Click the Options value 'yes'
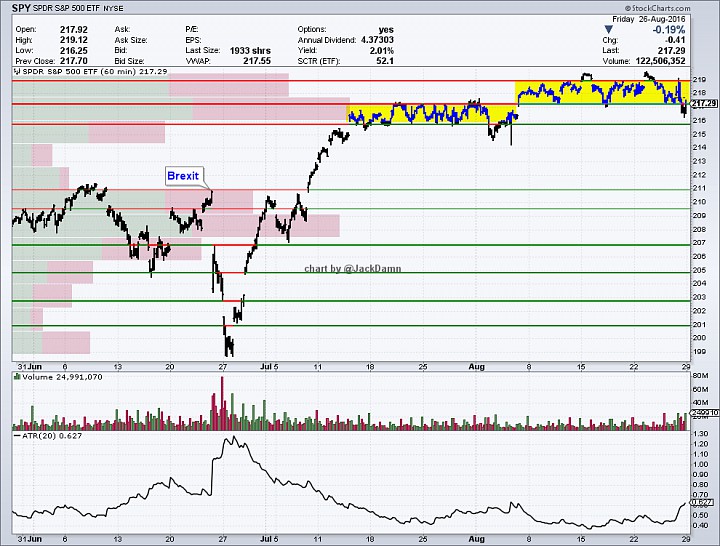Image resolution: width=720 pixels, height=546 pixels. pos(386,29)
